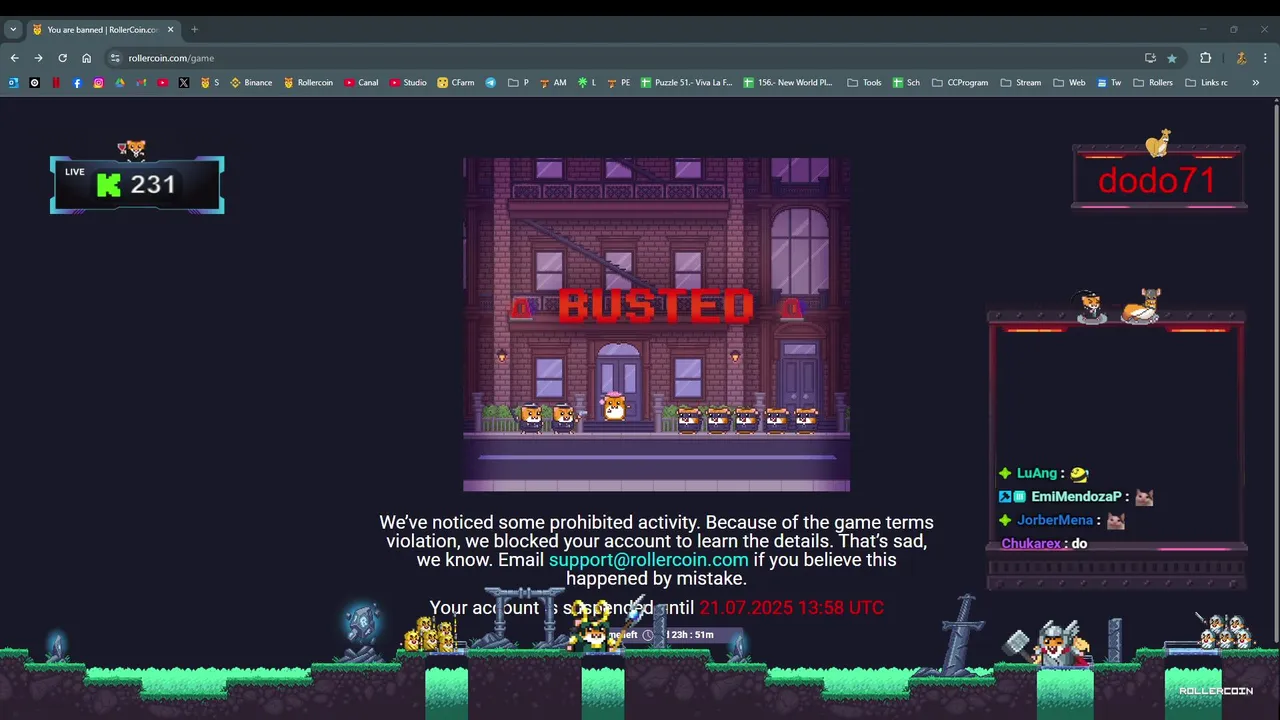Image resolution: width=1280 pixels, height=720 pixels.
Task: Open the CFarm bookmark
Action: [x=456, y=83]
